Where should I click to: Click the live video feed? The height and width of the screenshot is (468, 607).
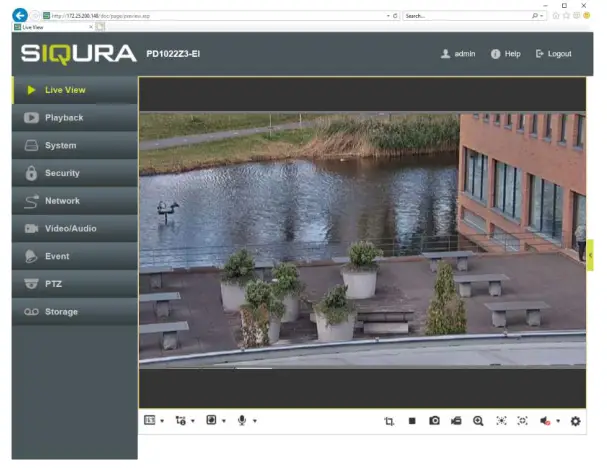362,239
